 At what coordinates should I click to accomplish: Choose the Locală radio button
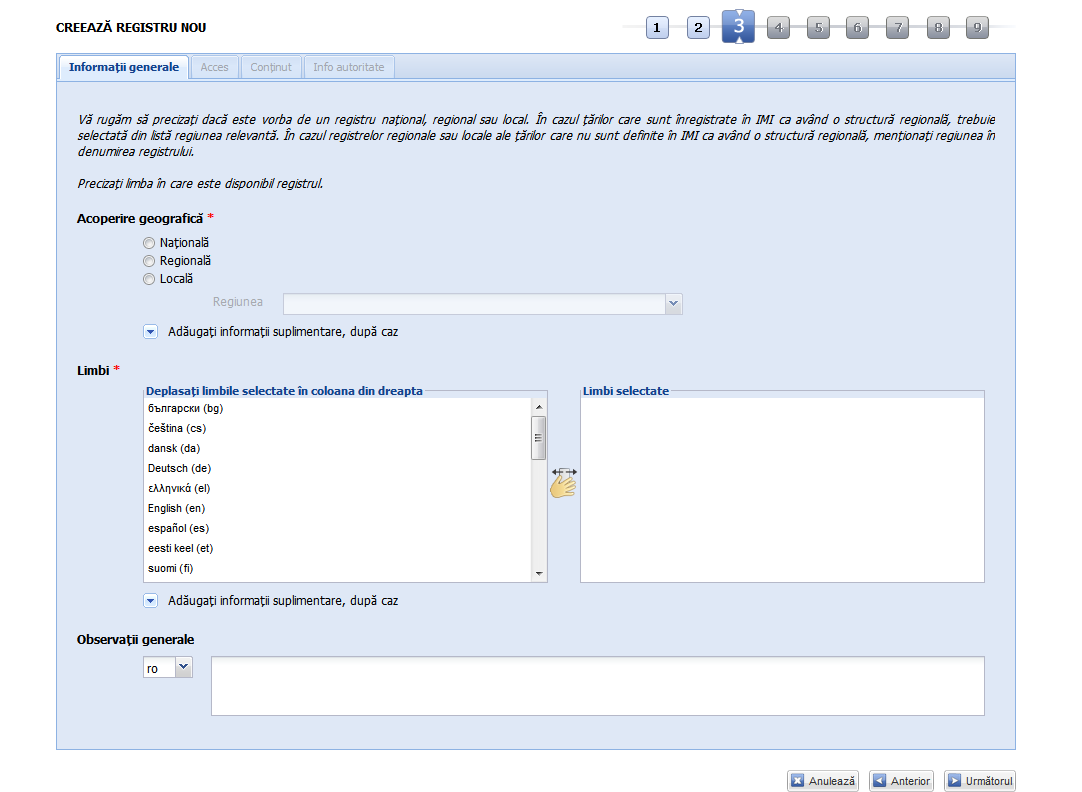tap(149, 280)
